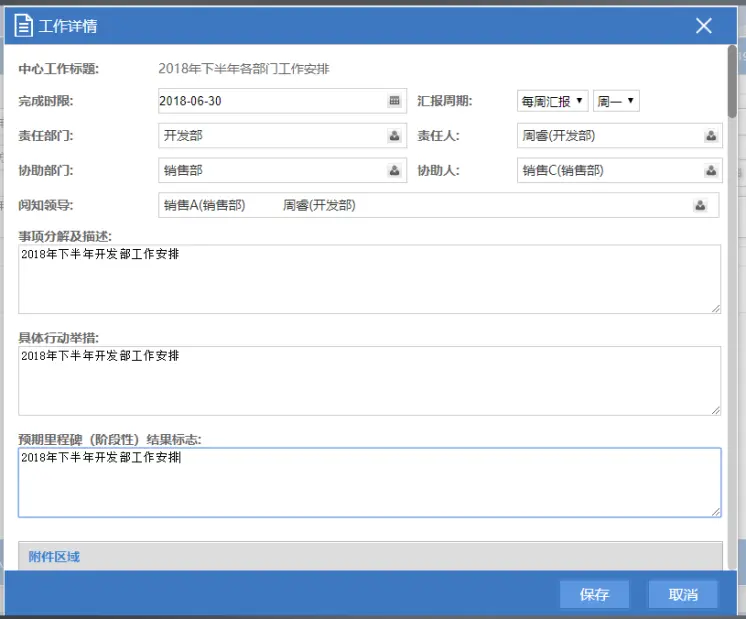Viewport: 746px width, 619px height.
Task: Pick department with 责任部门 person icon
Action: click(394, 136)
